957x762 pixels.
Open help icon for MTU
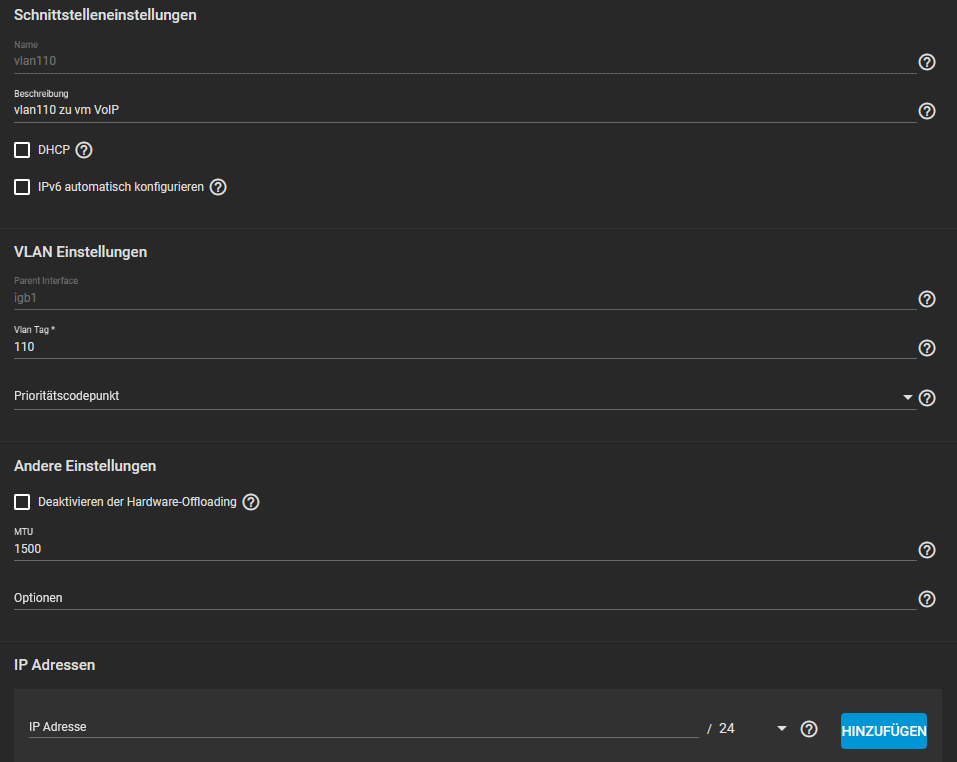pos(926,550)
